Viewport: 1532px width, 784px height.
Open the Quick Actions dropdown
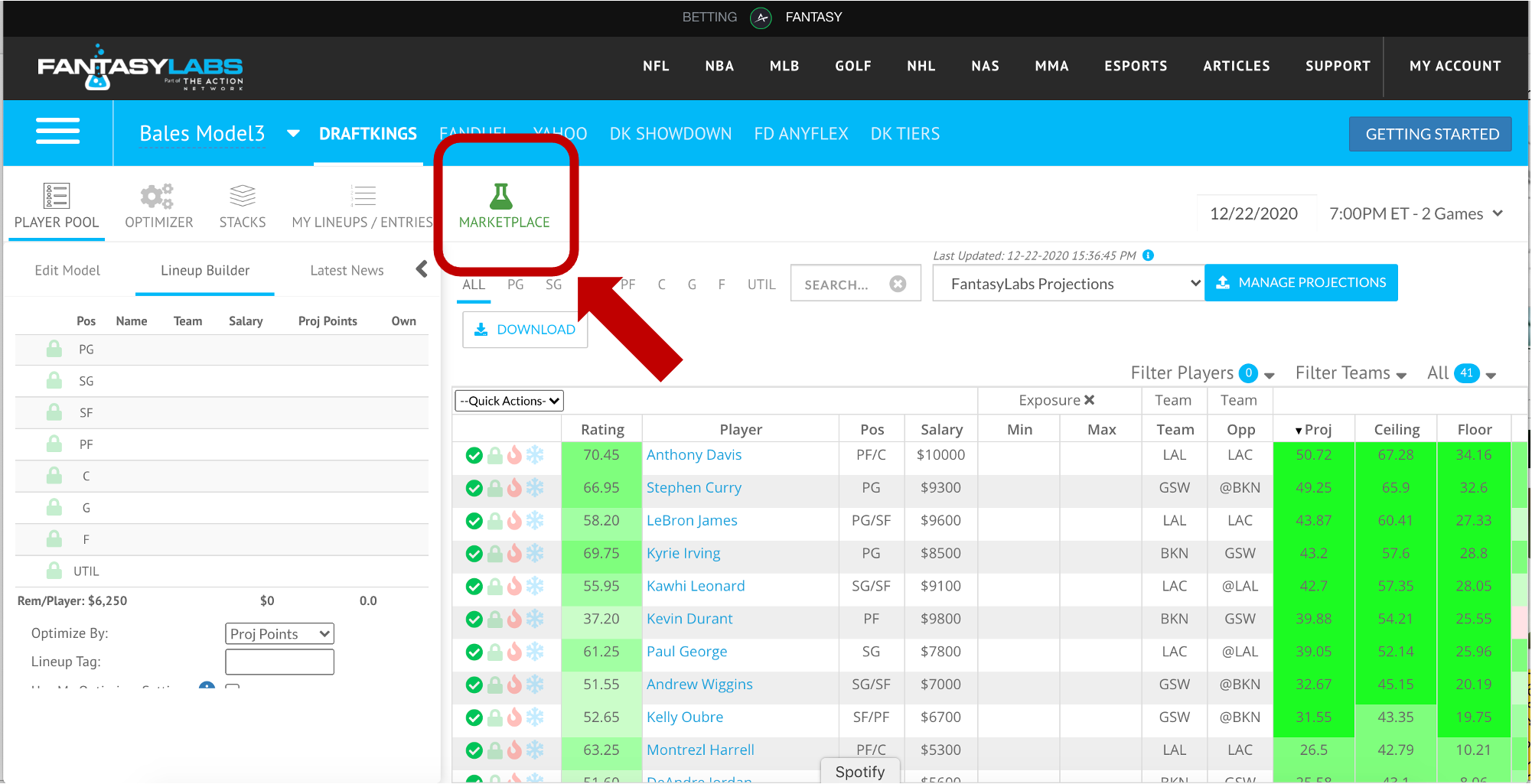[x=510, y=401]
